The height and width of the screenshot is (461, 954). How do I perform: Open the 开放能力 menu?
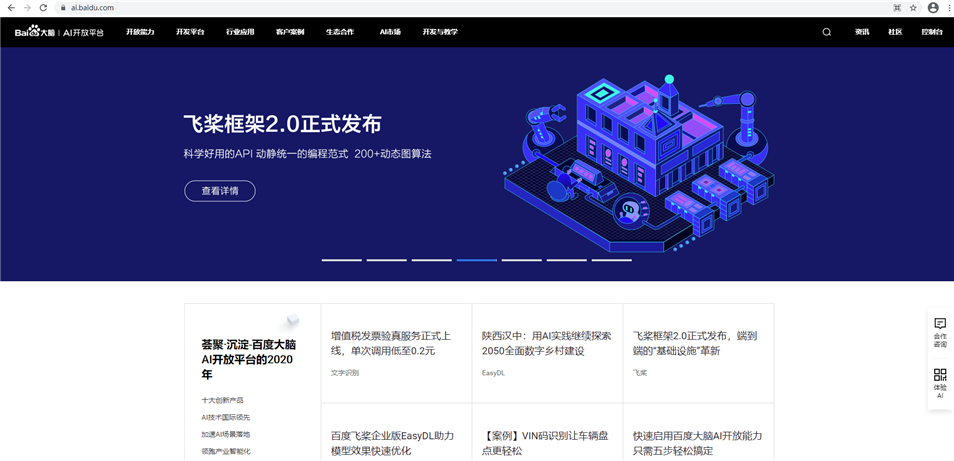pyautogui.click(x=141, y=32)
